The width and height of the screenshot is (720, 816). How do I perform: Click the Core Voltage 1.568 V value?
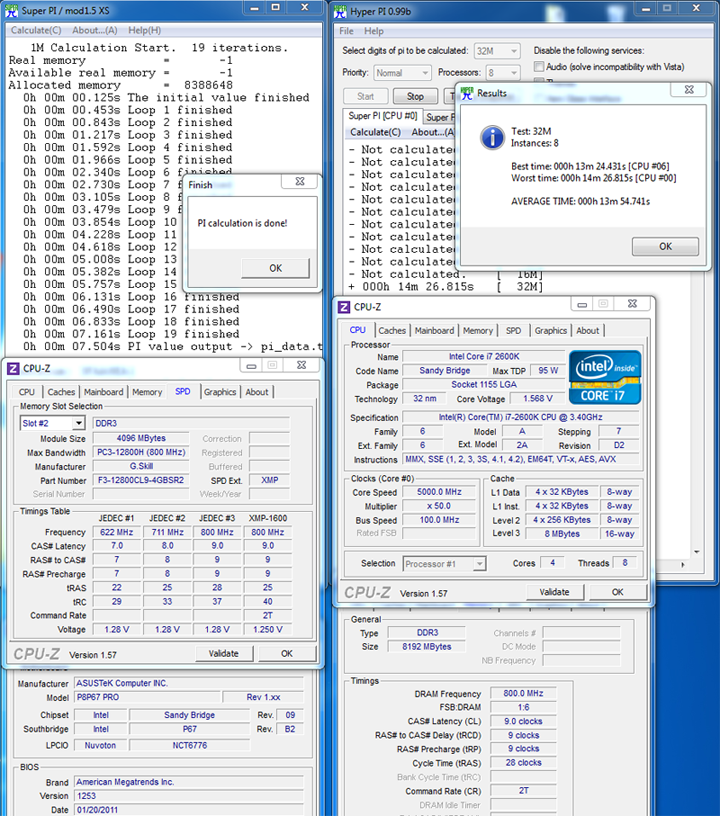[x=537, y=399]
